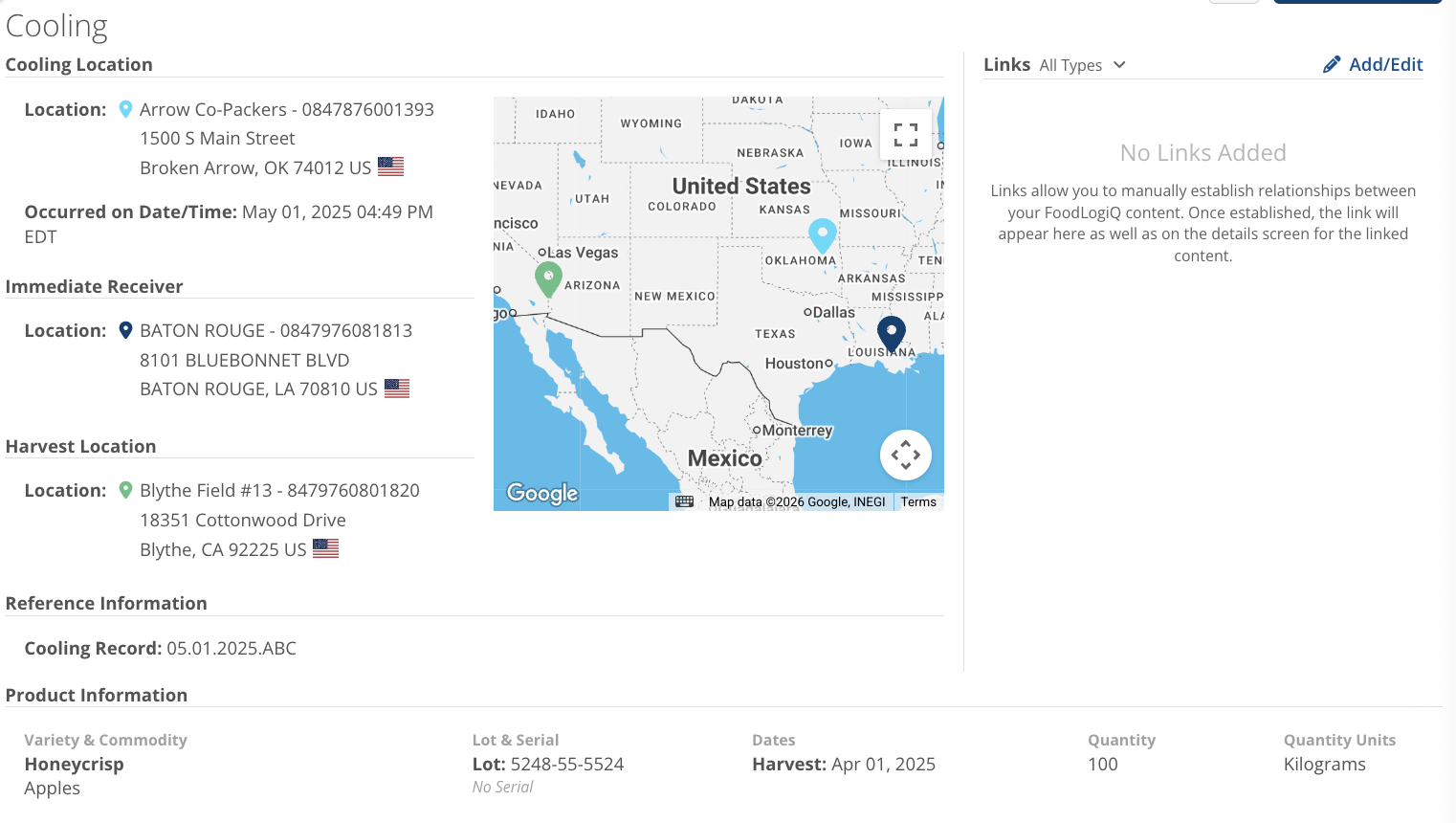Select the light blue marker in Oklahoma
The width and height of the screenshot is (1456, 823).
click(x=822, y=234)
